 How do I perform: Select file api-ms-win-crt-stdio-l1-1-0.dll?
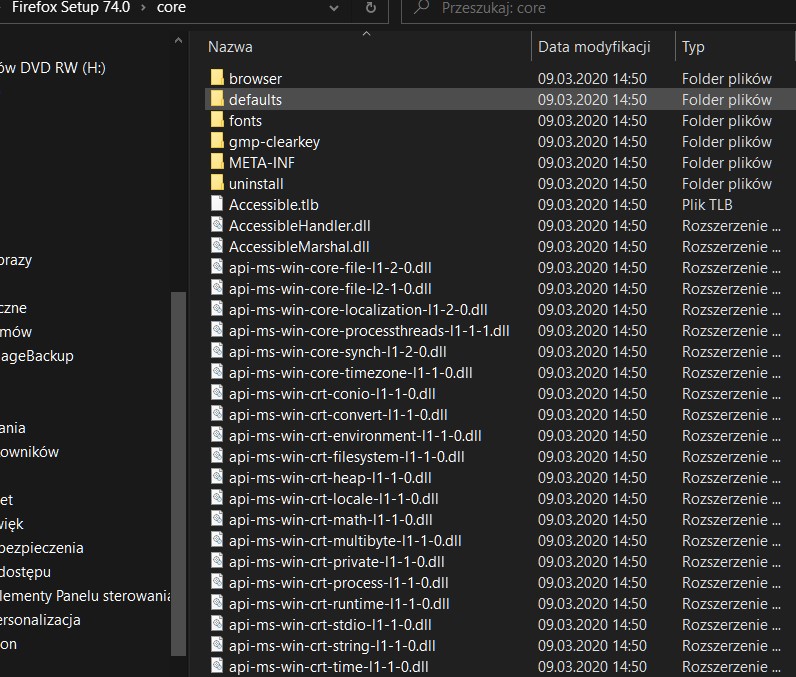(330, 625)
